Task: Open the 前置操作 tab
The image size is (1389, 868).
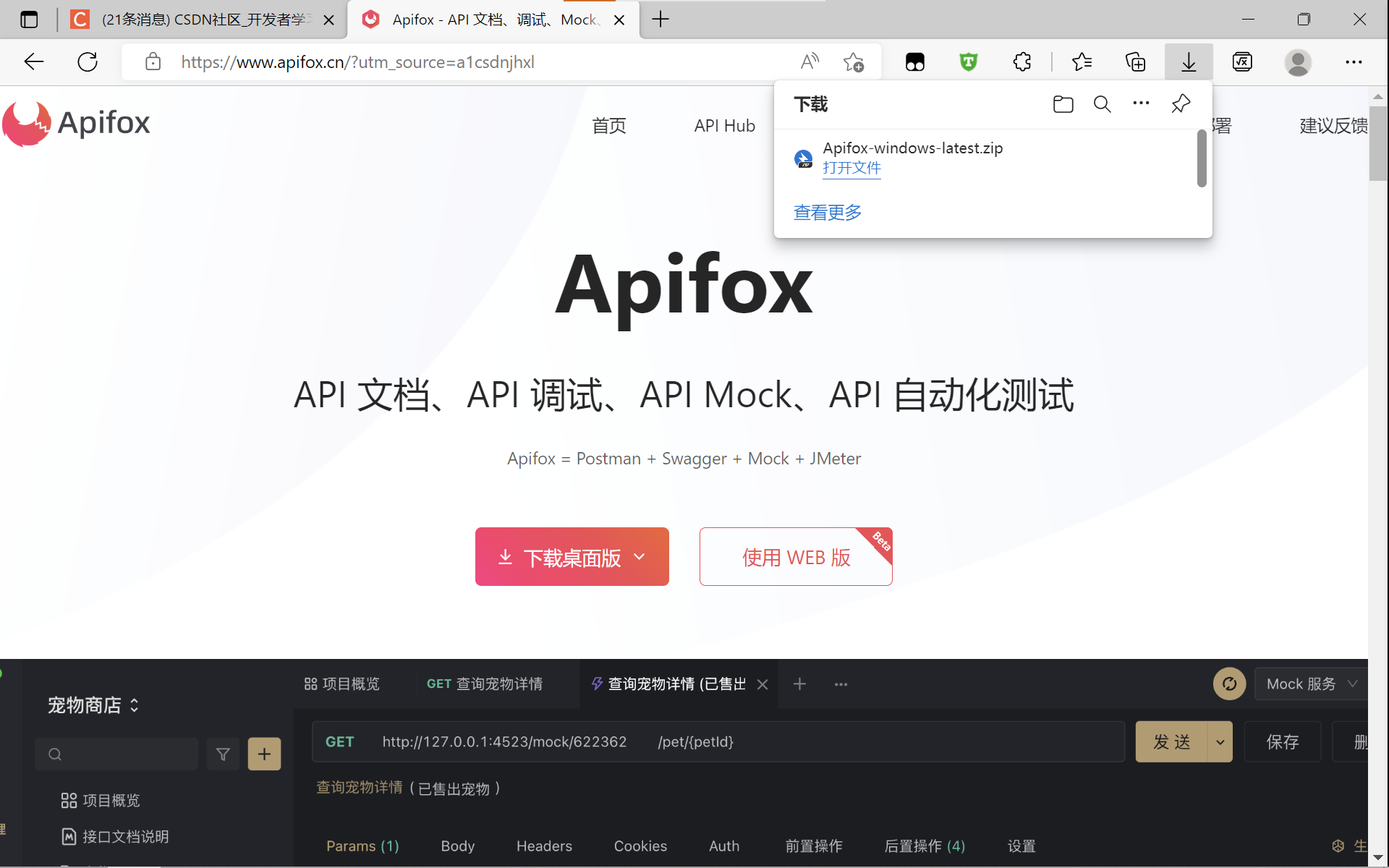Action: point(814,846)
